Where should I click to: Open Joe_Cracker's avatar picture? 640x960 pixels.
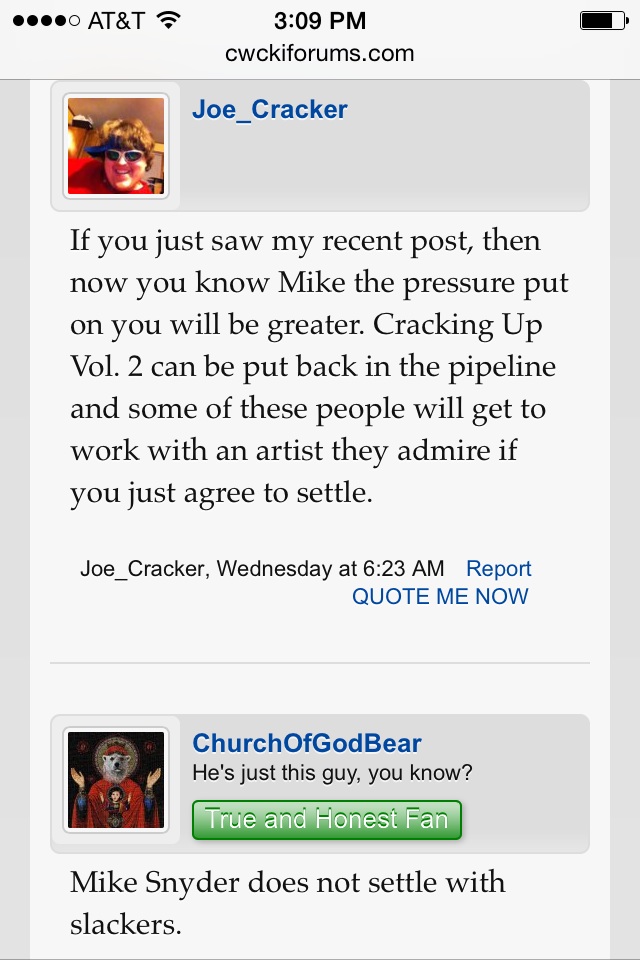[x=116, y=146]
